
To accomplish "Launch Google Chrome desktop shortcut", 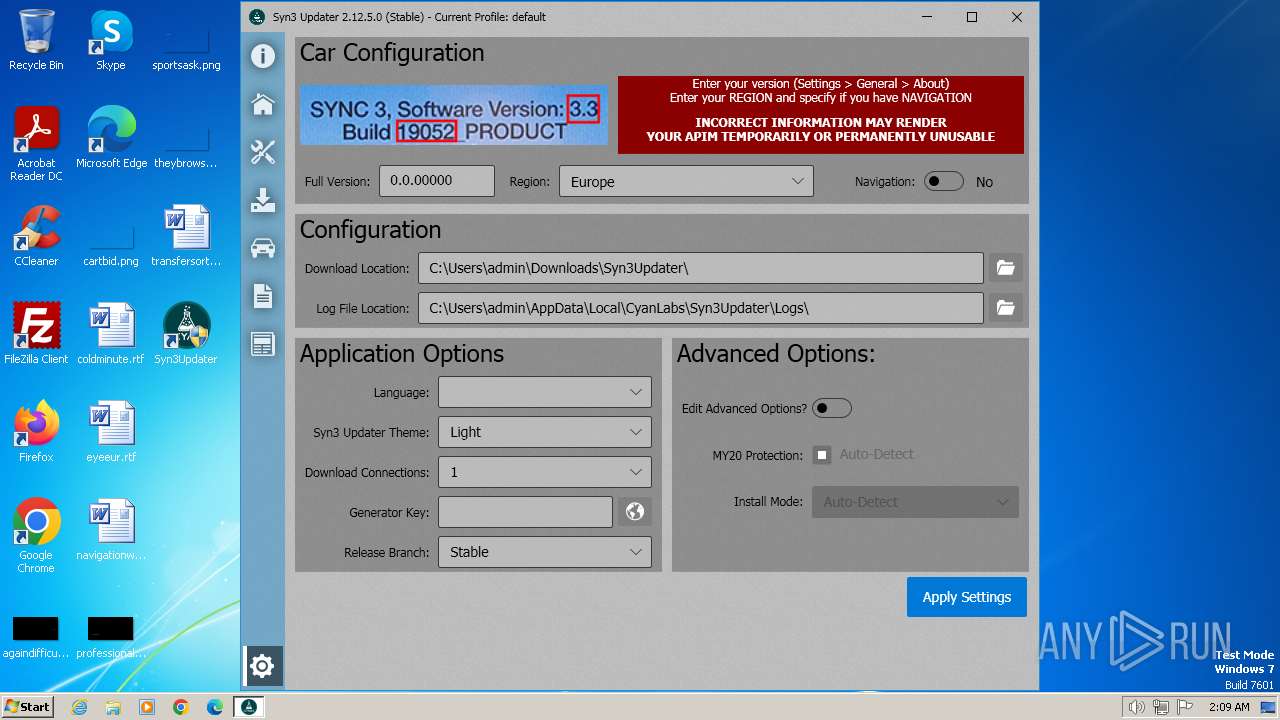I will (36, 537).
